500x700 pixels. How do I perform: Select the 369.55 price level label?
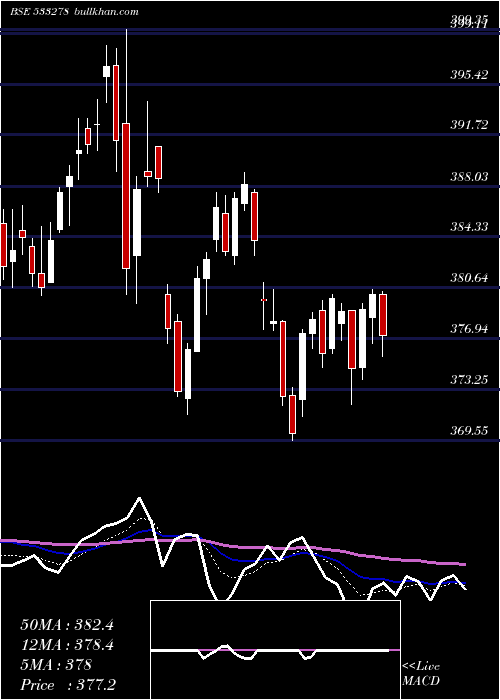click(469, 431)
